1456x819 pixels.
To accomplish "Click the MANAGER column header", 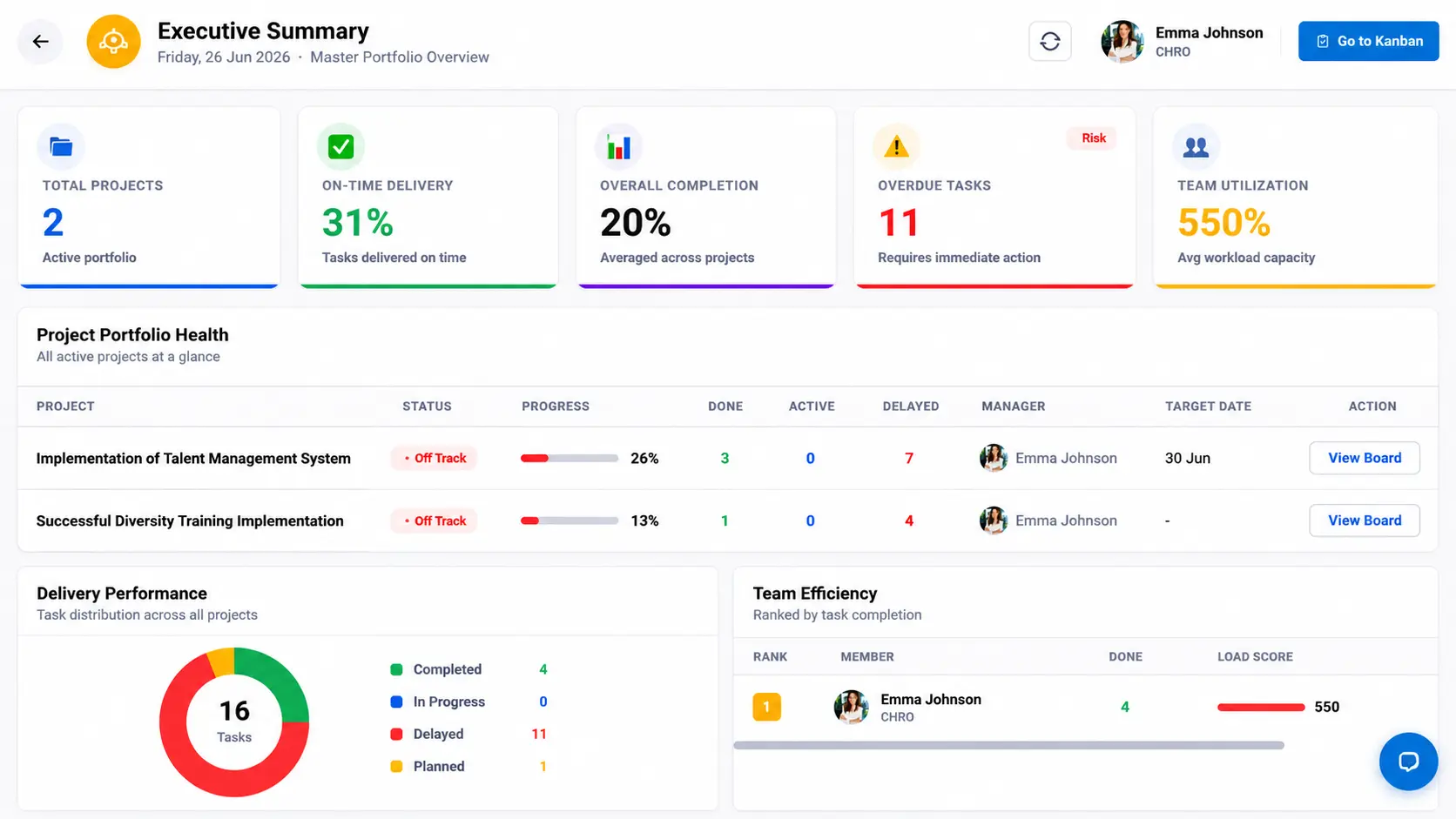I will [x=1014, y=406].
